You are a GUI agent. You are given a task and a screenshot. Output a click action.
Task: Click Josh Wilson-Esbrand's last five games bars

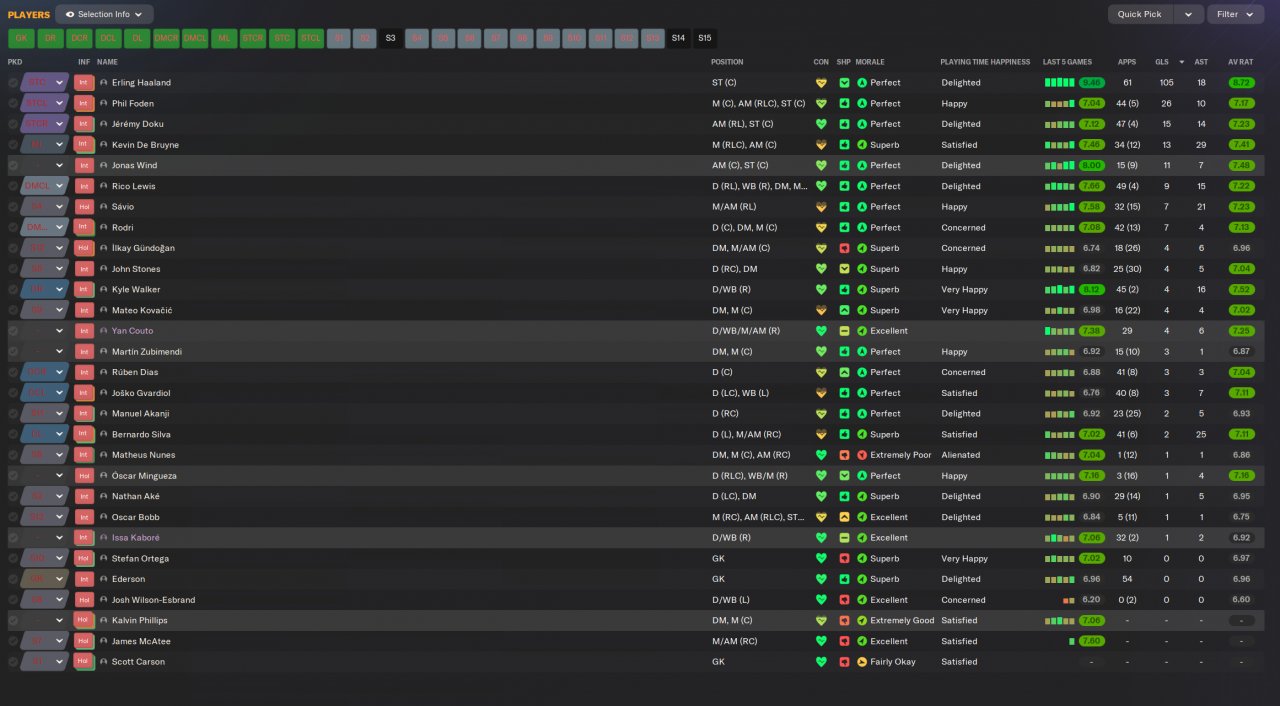tap(1068, 600)
